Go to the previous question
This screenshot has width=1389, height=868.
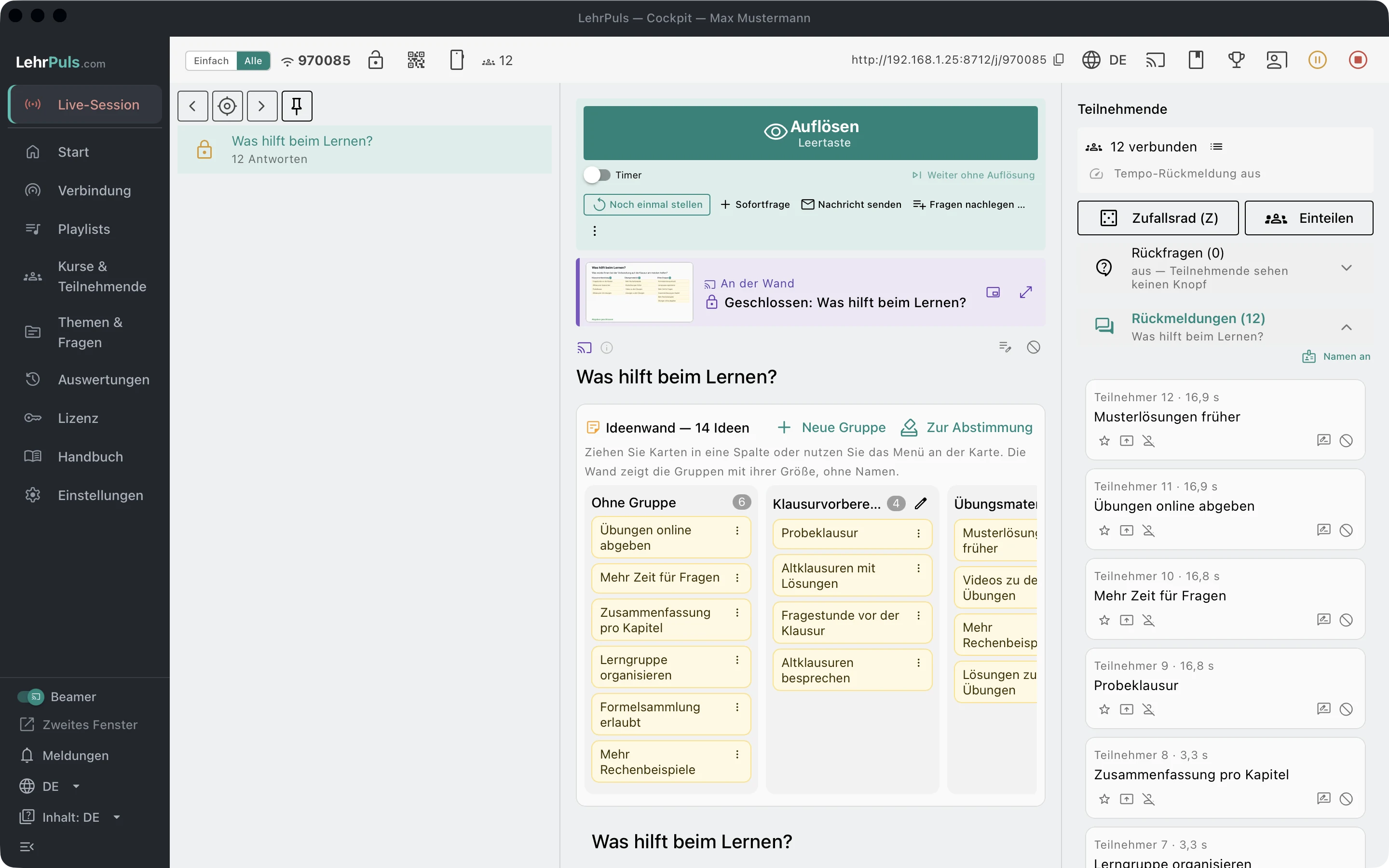point(193,106)
